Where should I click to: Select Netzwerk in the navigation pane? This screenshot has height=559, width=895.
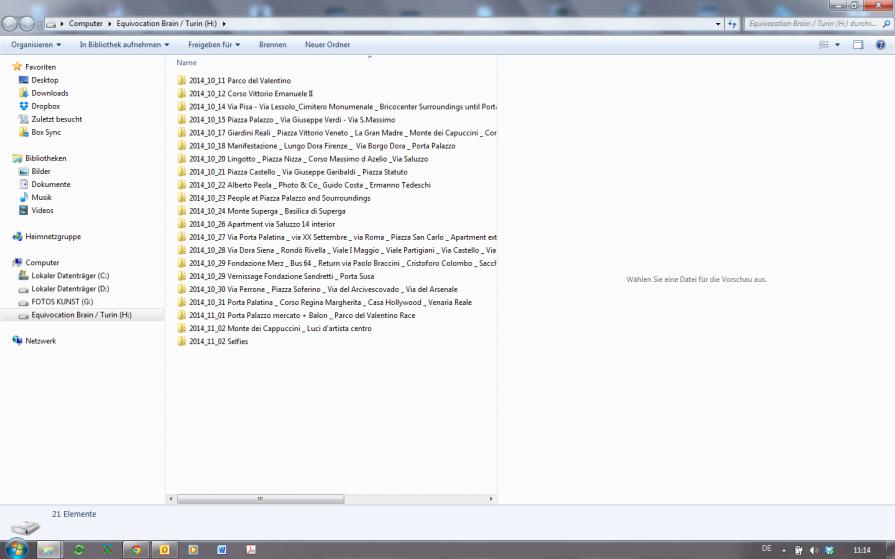[34, 341]
